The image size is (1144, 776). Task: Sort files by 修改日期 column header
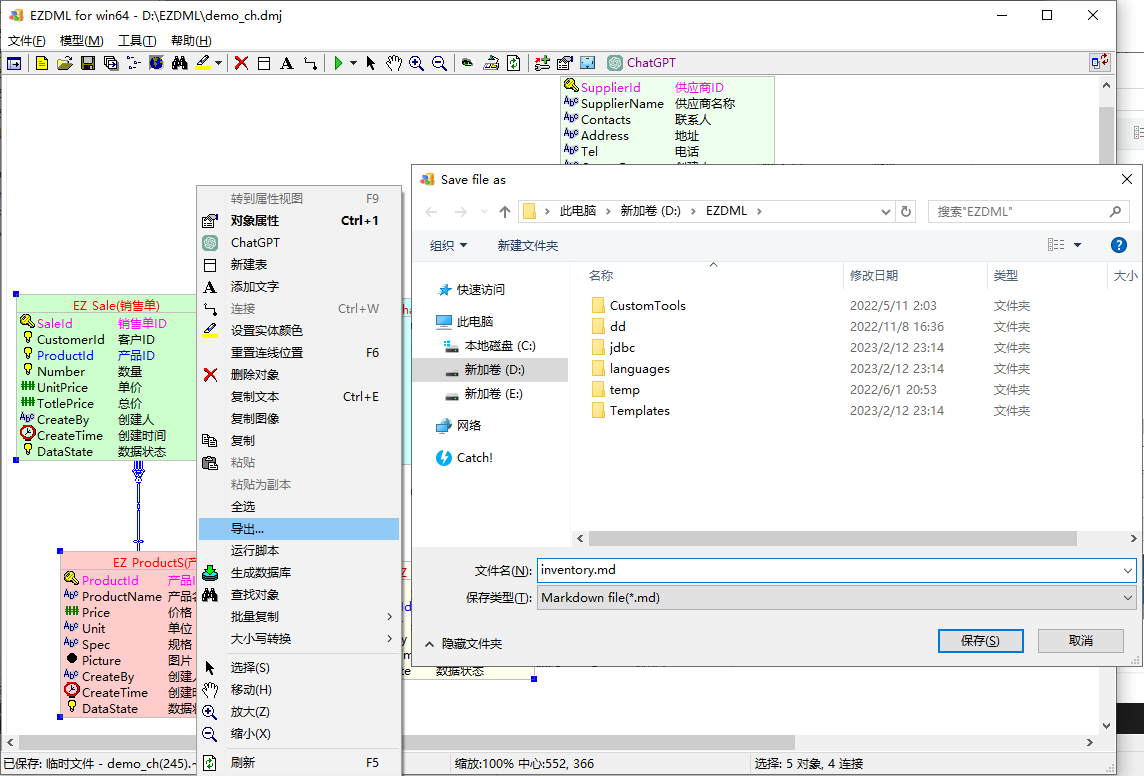(873, 276)
